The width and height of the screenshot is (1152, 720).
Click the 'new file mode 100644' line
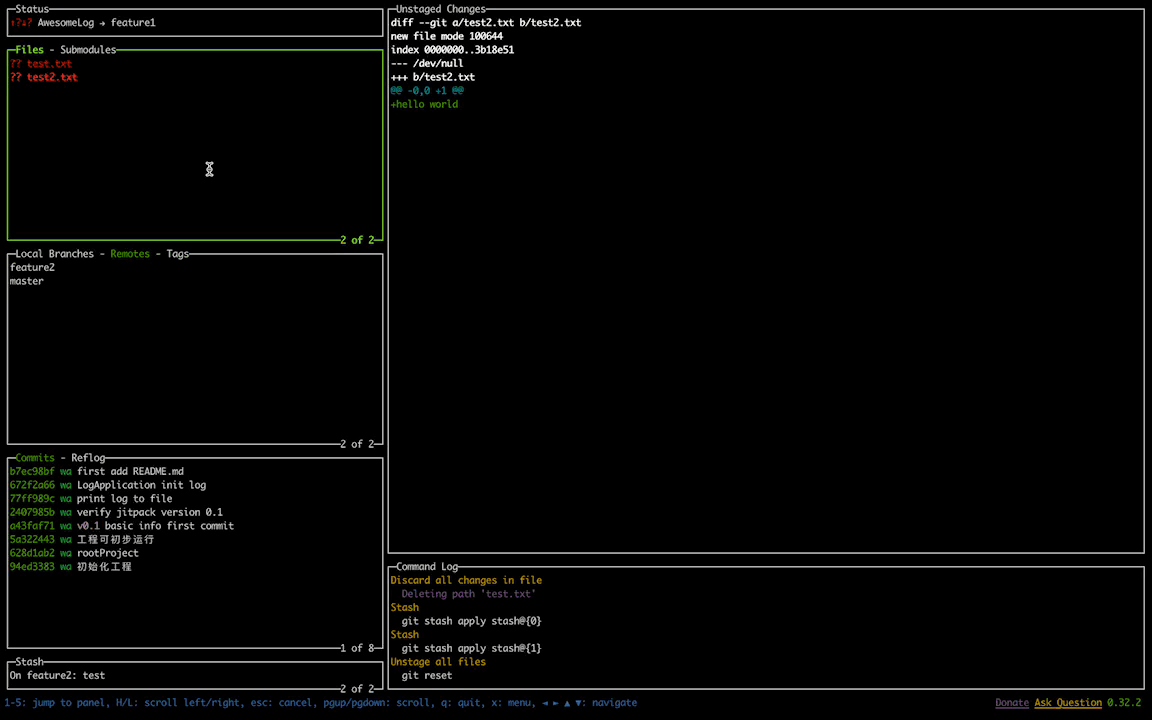(447, 37)
